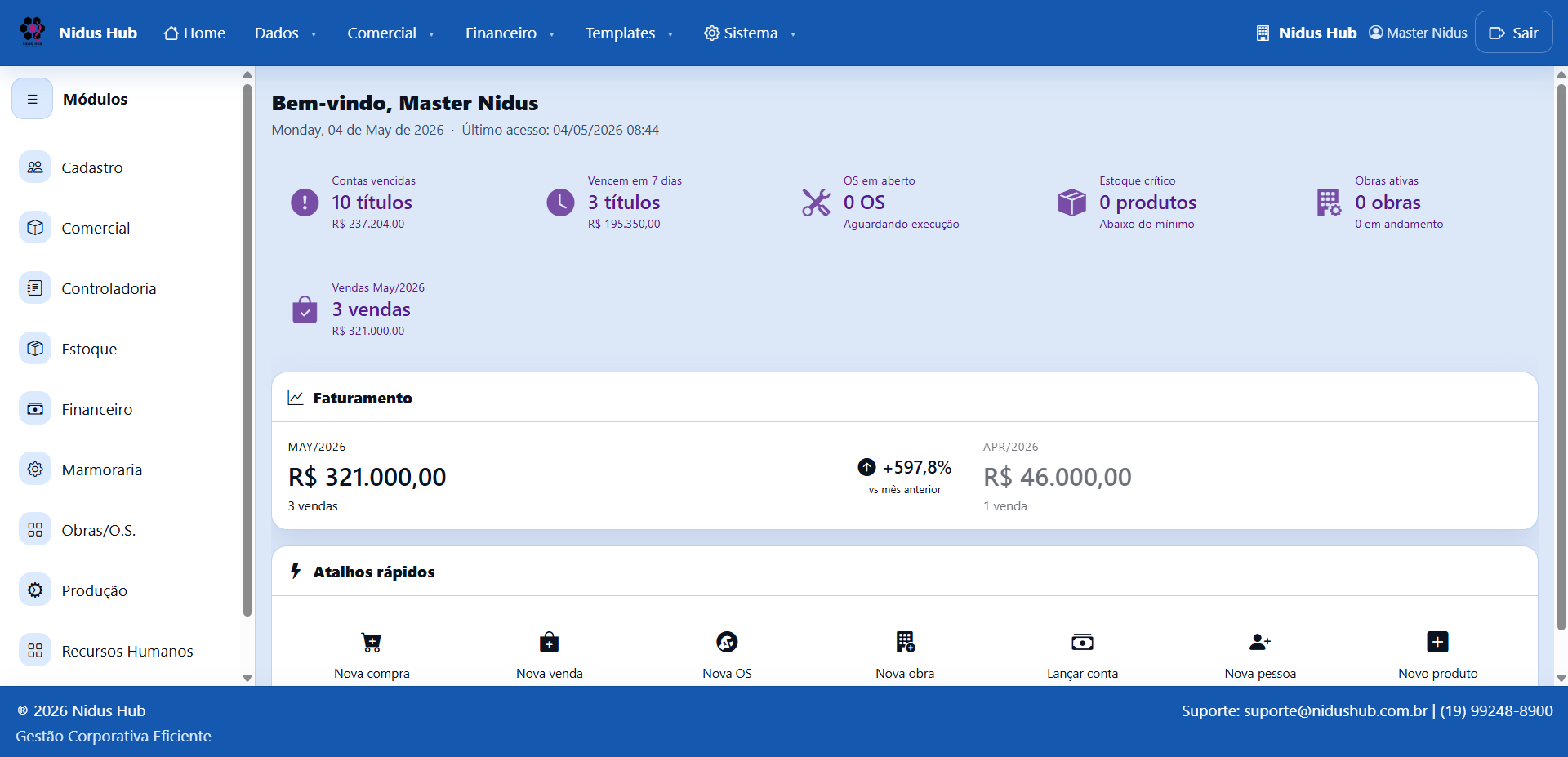
Task: Click the Nidus Hub flower logo
Action: pyautogui.click(x=32, y=32)
